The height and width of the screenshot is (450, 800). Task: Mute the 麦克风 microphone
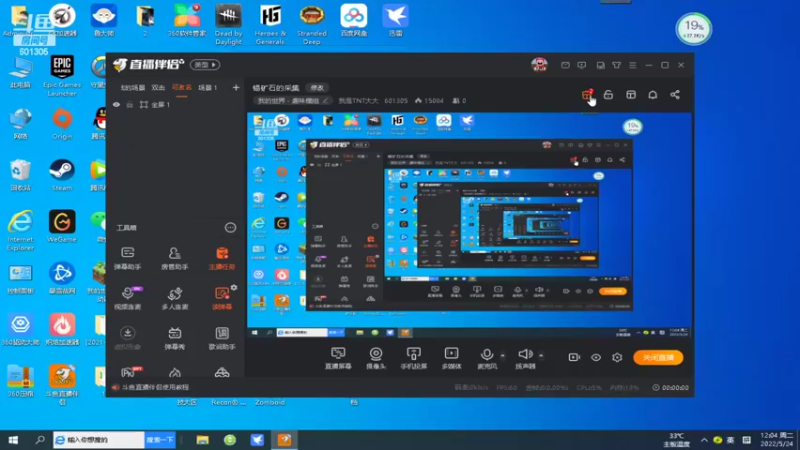click(x=487, y=358)
